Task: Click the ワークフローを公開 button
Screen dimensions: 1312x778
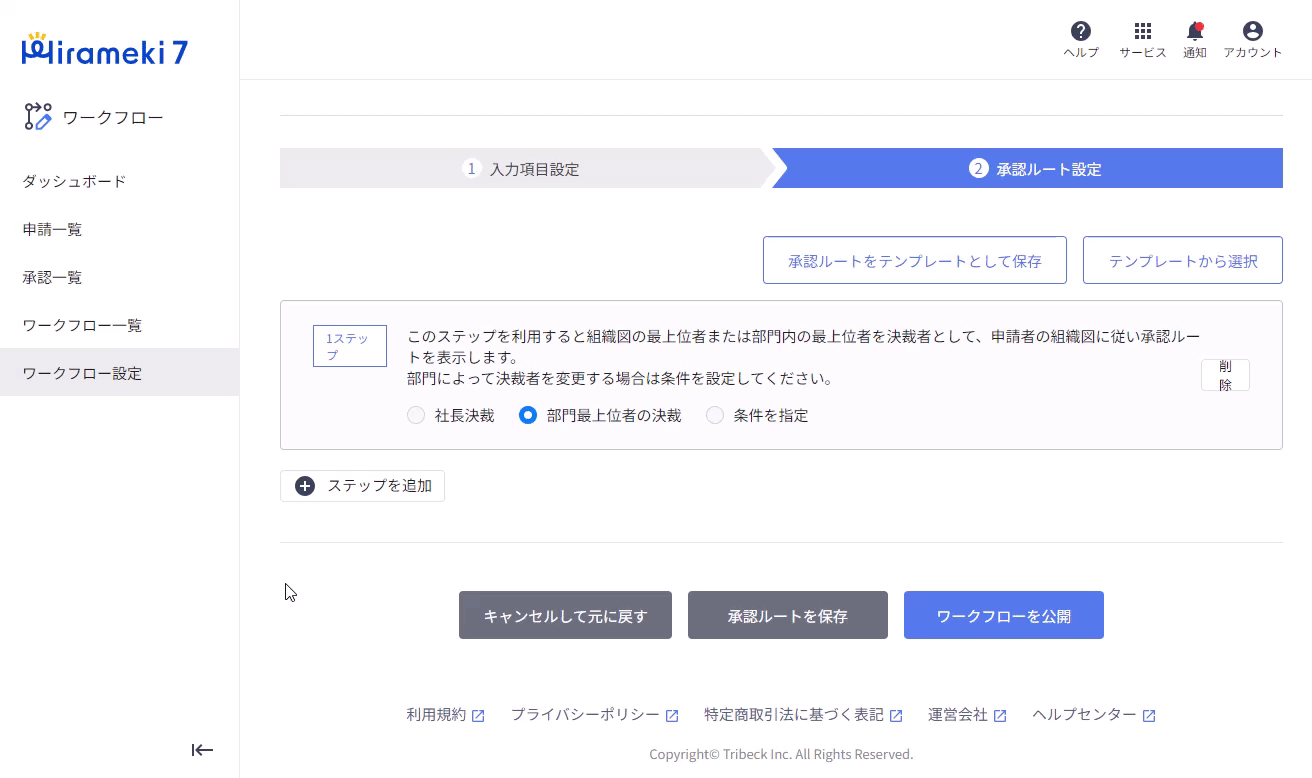Action: tap(1003, 615)
